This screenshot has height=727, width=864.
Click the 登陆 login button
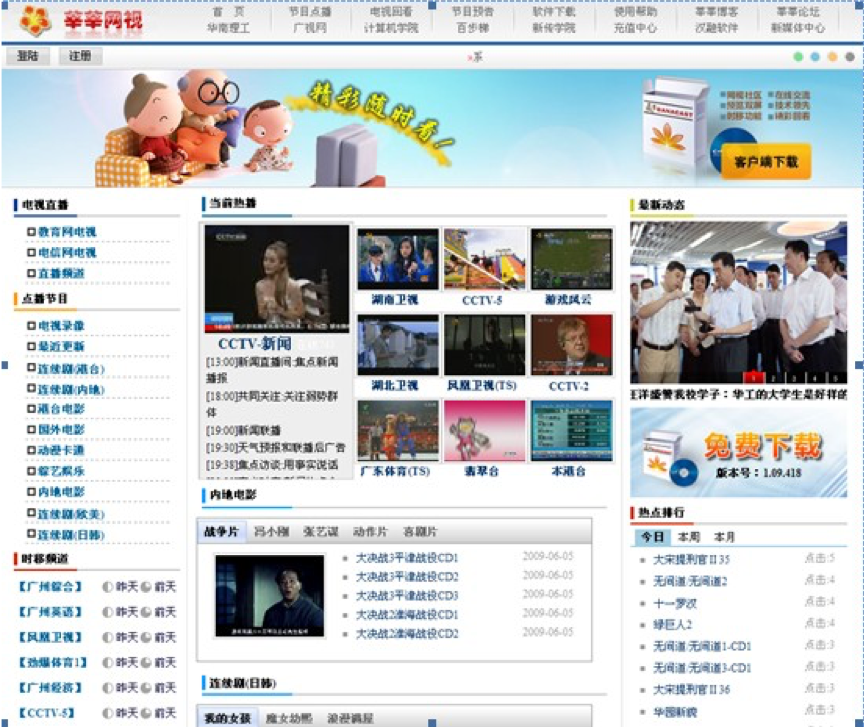tap(28, 56)
